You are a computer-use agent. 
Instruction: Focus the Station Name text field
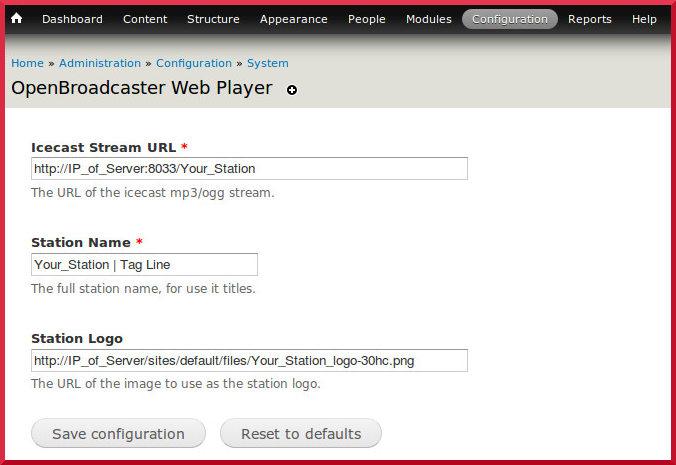click(144, 264)
